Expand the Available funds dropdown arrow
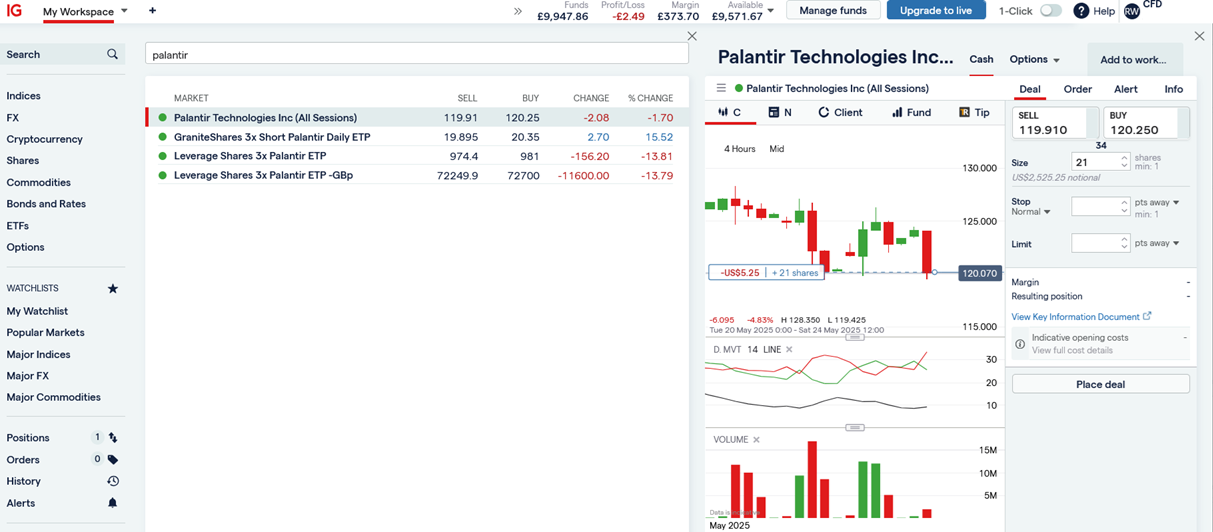 [770, 11]
